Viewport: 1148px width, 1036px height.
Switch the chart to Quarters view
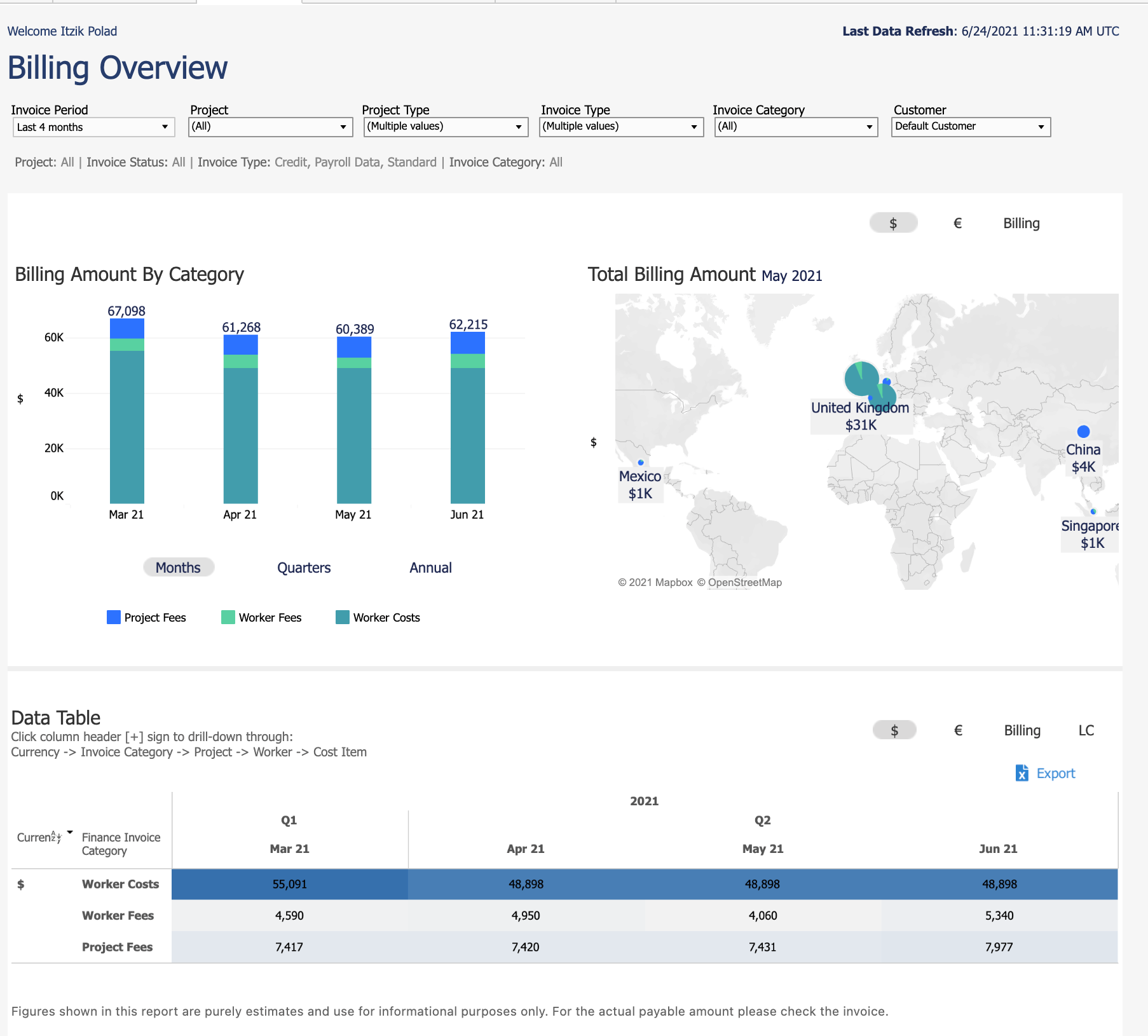[x=304, y=568]
